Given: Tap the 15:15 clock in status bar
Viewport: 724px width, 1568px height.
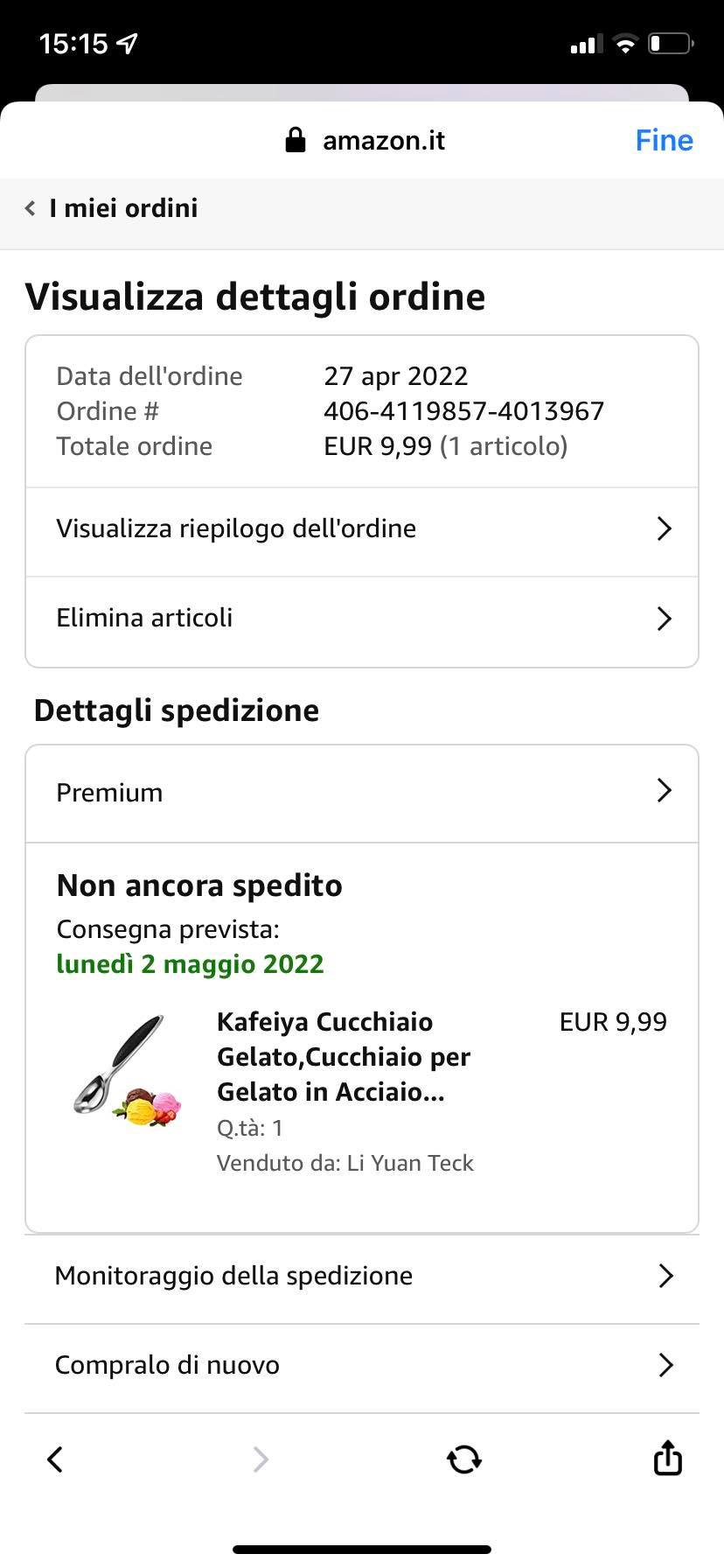Looking at the screenshot, I should point(73,43).
